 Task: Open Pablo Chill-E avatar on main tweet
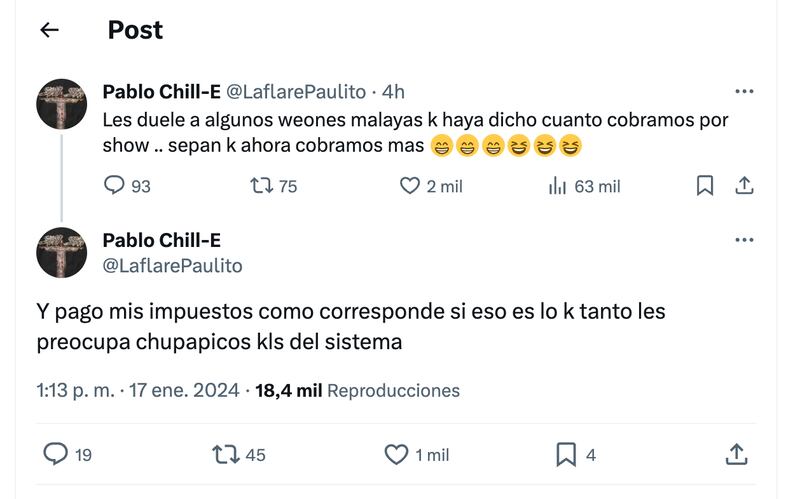[62, 252]
